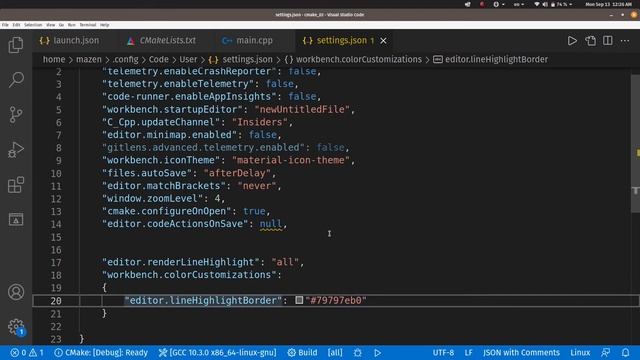The width and height of the screenshot is (640, 360).
Task: Click the User breadcrumb segment
Action: coord(188,60)
